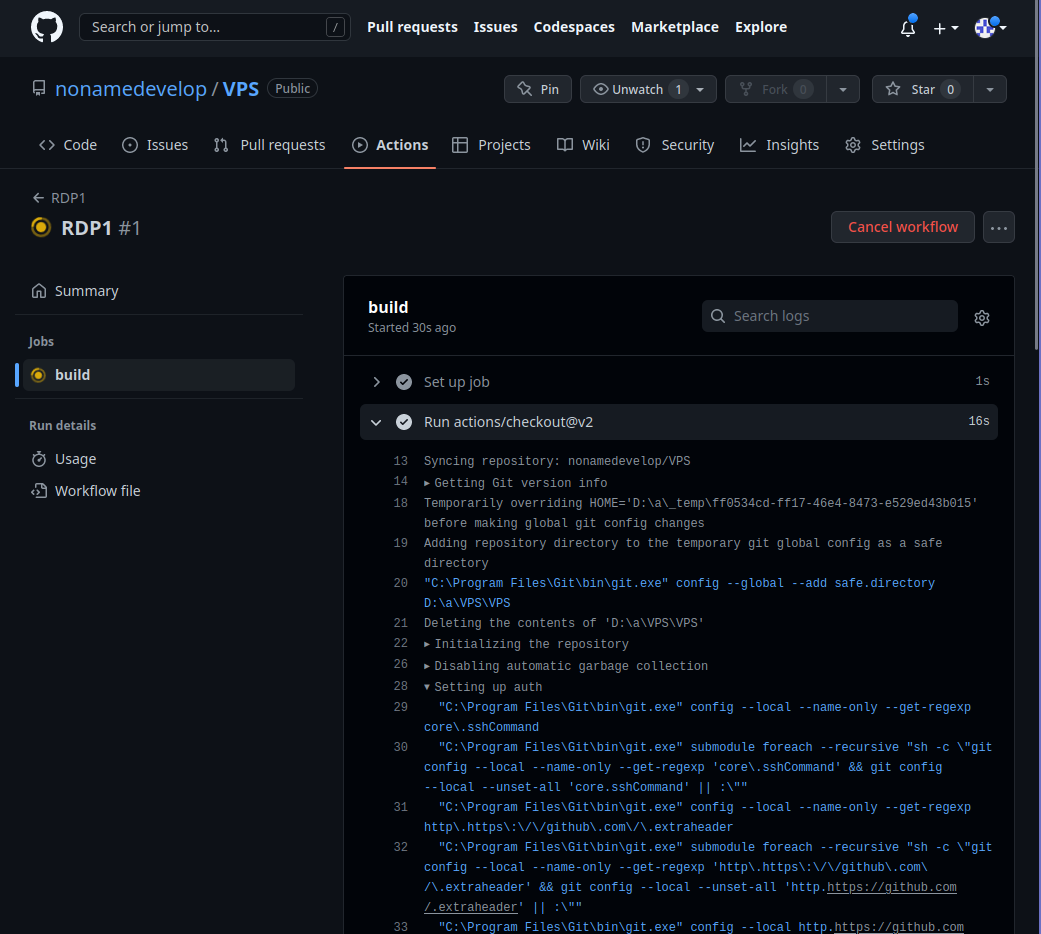Screen dimensions: 1041x934
Task: Focus the Search logs field
Action: (x=829, y=316)
